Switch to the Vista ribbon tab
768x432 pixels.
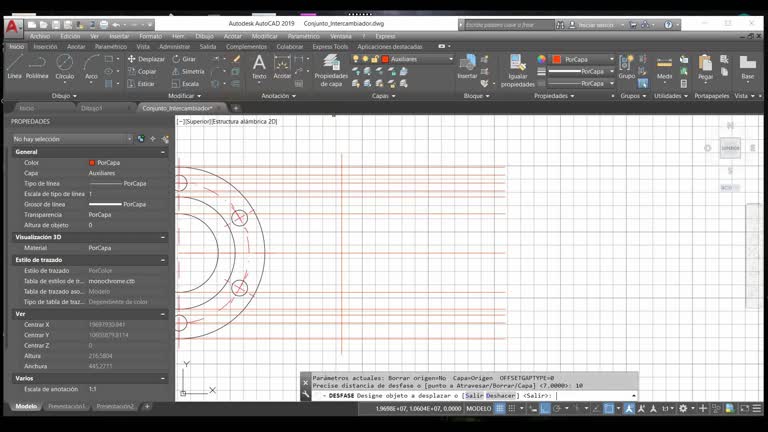coord(143,47)
